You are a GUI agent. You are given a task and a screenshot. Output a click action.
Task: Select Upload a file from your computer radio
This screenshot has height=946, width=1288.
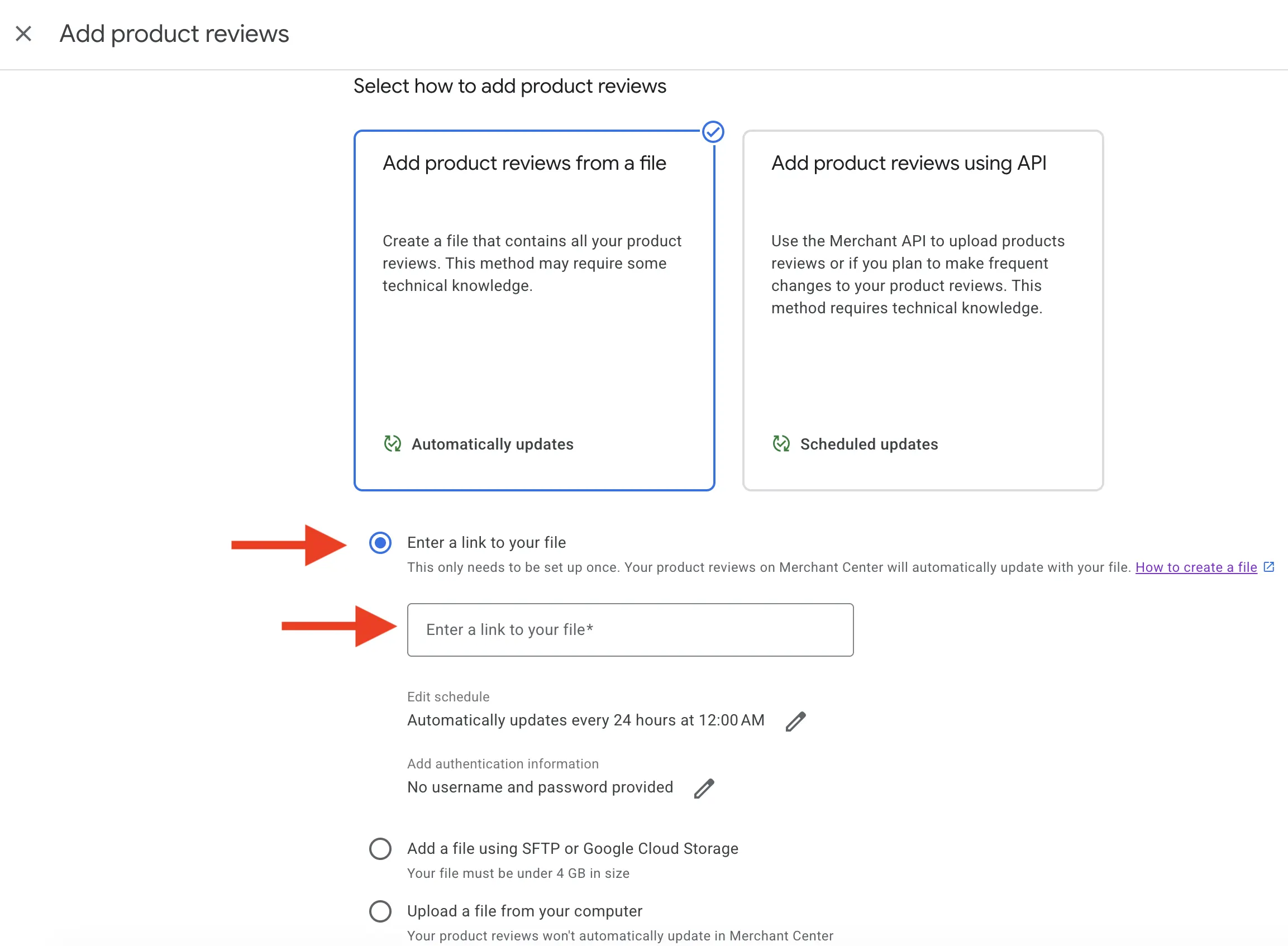coord(380,911)
